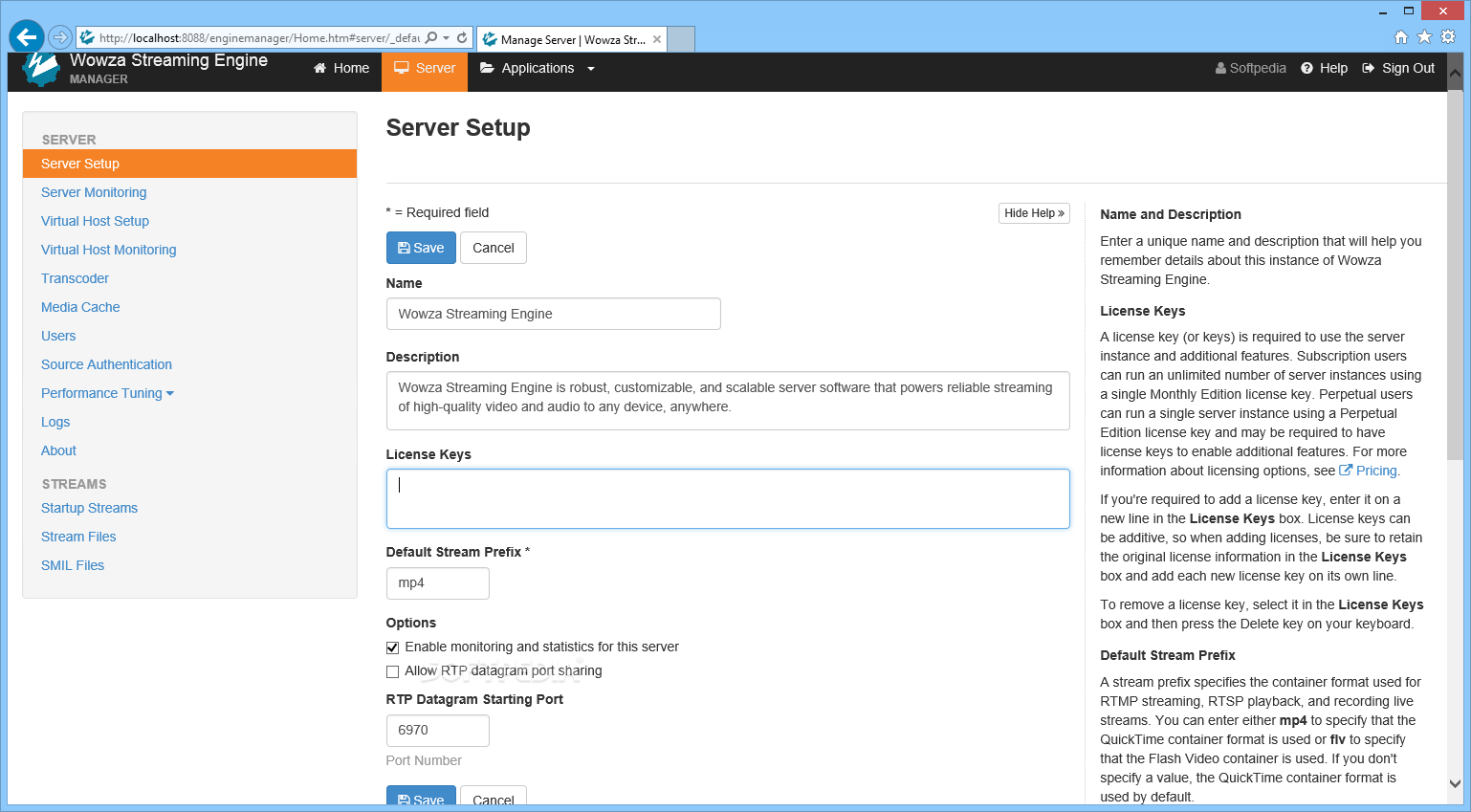Open the browser tools gear icon
The width and height of the screenshot is (1471, 812).
point(1448,37)
